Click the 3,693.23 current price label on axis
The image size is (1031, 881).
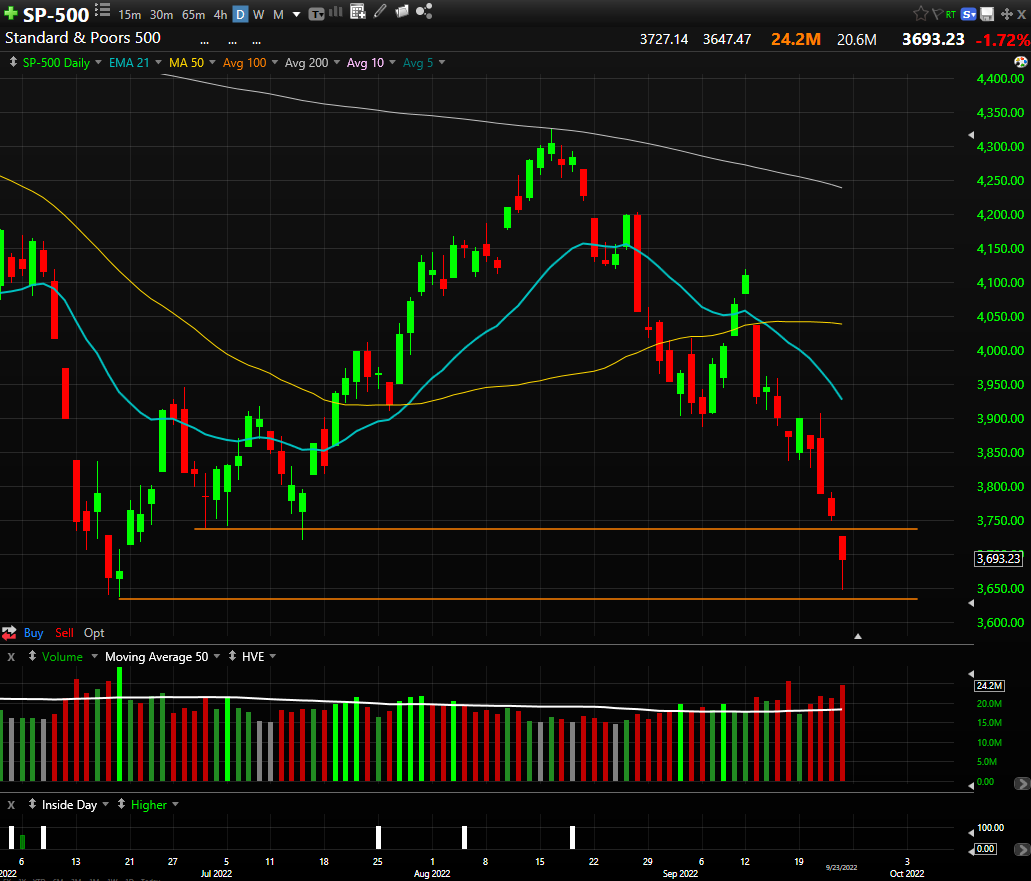click(998, 559)
